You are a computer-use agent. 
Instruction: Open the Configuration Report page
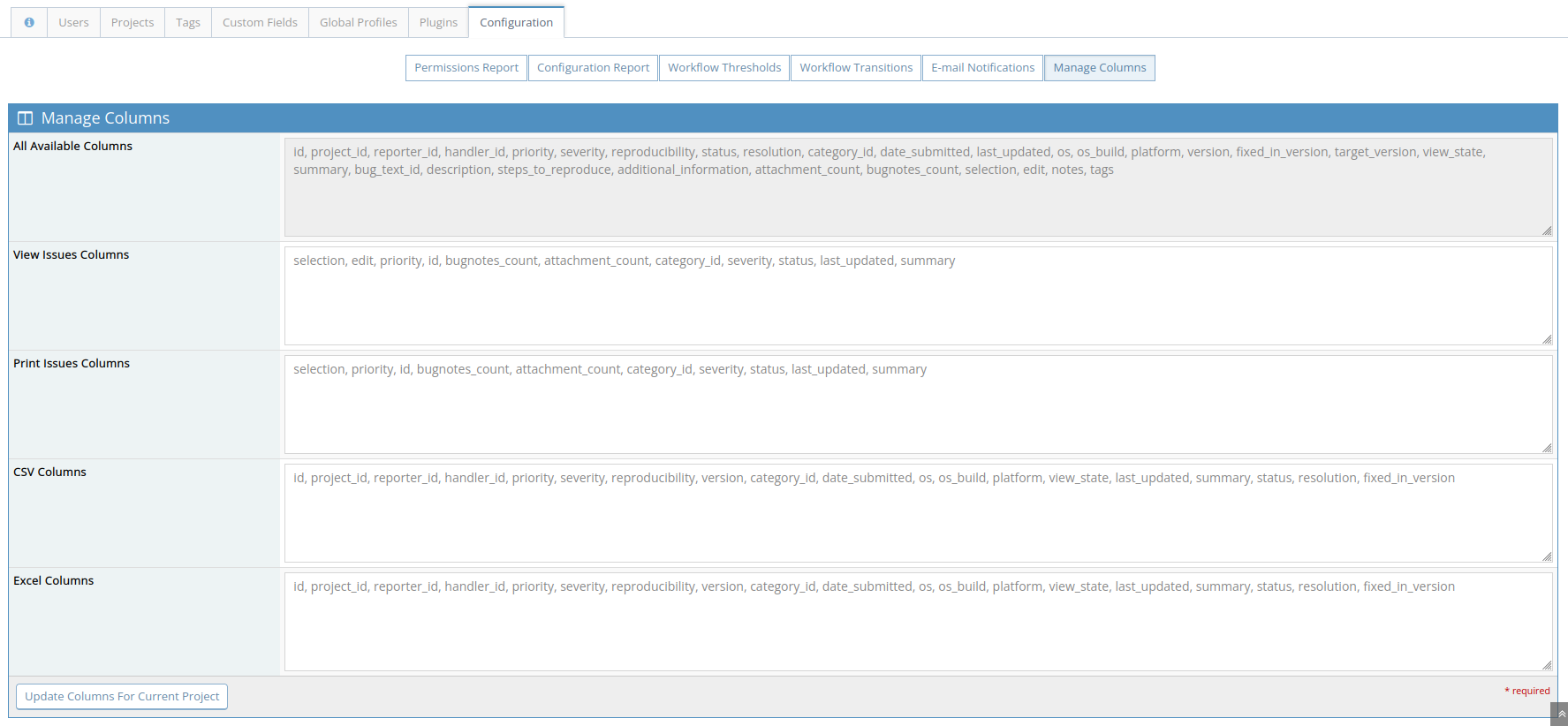(x=593, y=68)
